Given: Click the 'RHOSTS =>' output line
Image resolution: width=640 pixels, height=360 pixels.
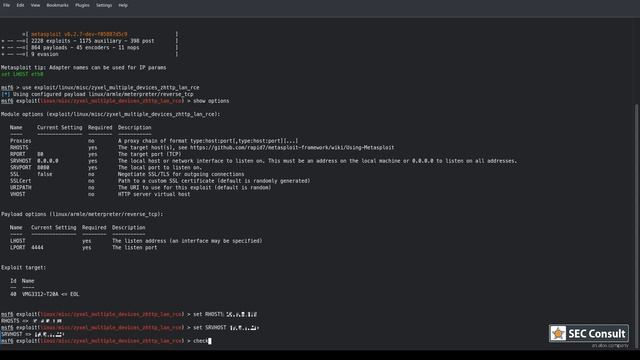Looking at the screenshot, I should click(31, 321).
